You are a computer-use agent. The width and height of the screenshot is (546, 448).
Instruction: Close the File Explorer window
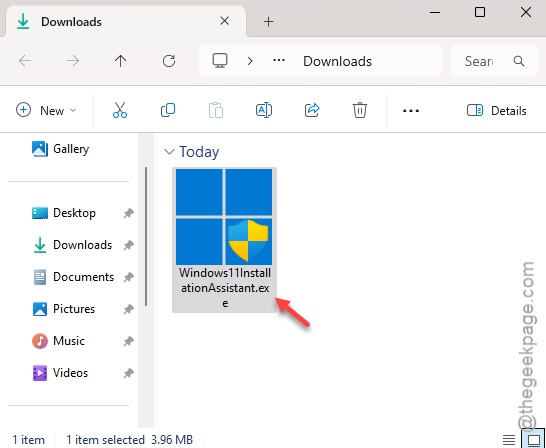click(526, 12)
